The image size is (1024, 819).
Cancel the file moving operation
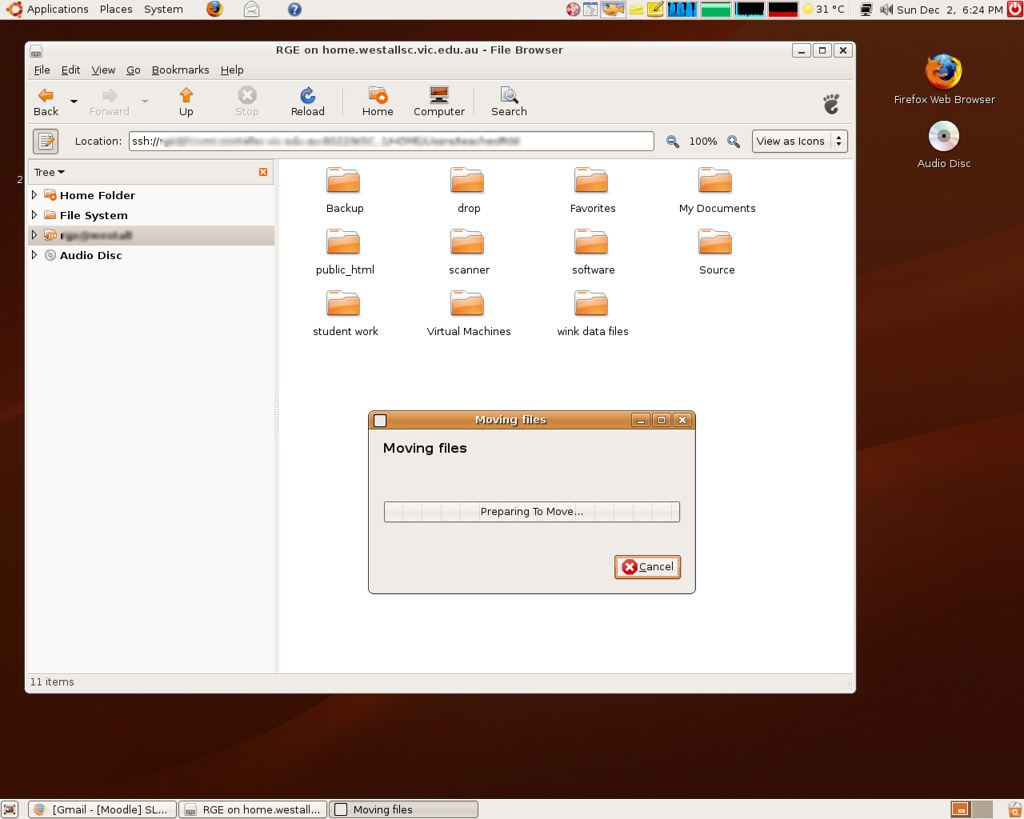point(647,566)
